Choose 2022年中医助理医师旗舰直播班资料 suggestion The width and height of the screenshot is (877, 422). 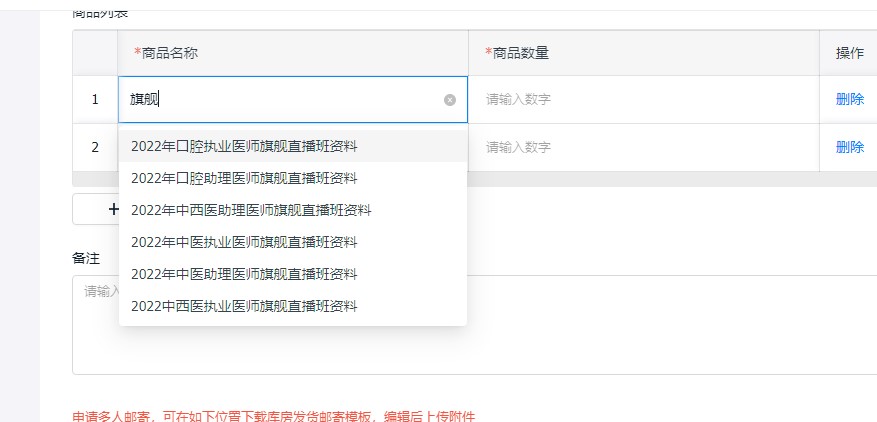[244, 274]
